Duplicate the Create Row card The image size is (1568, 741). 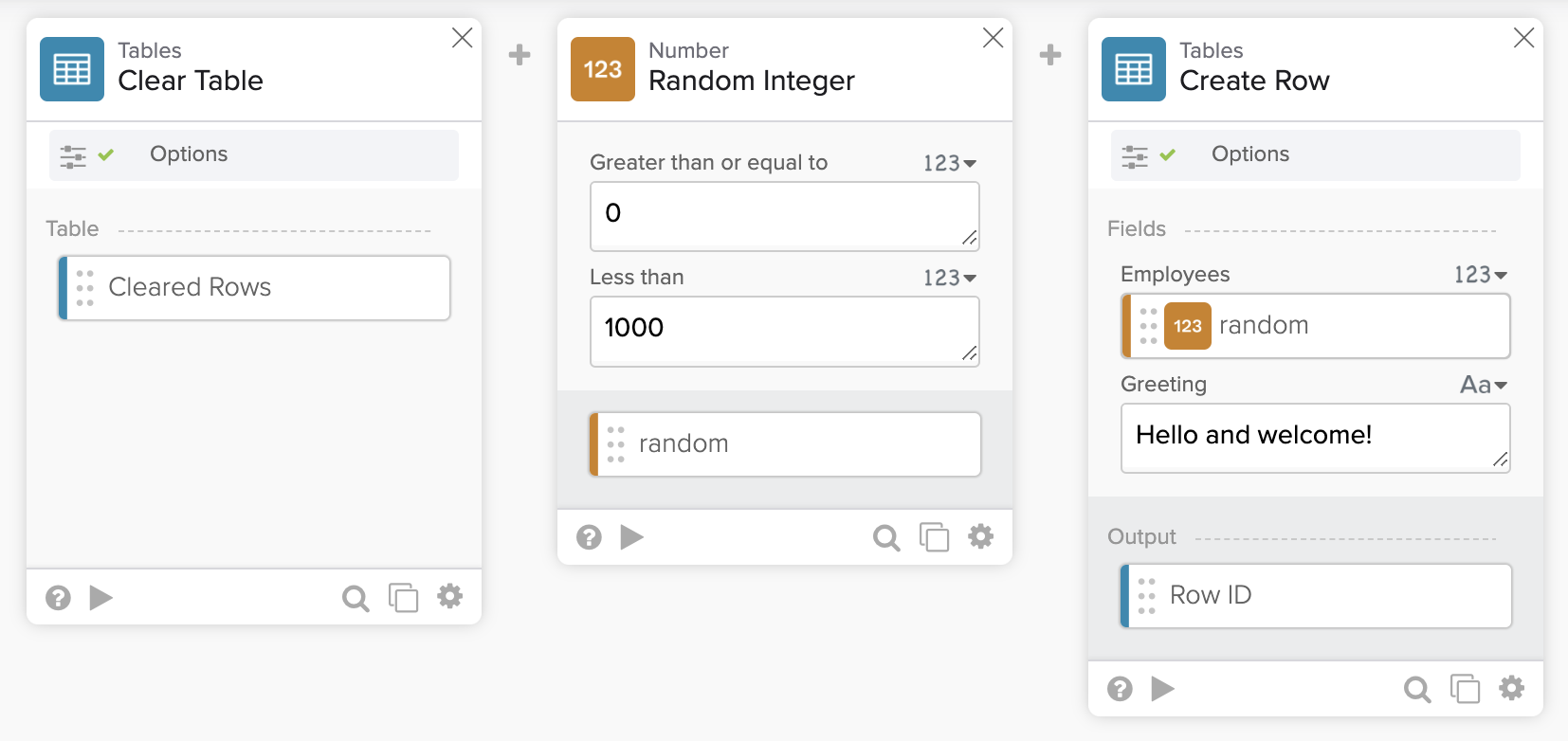(x=1465, y=689)
